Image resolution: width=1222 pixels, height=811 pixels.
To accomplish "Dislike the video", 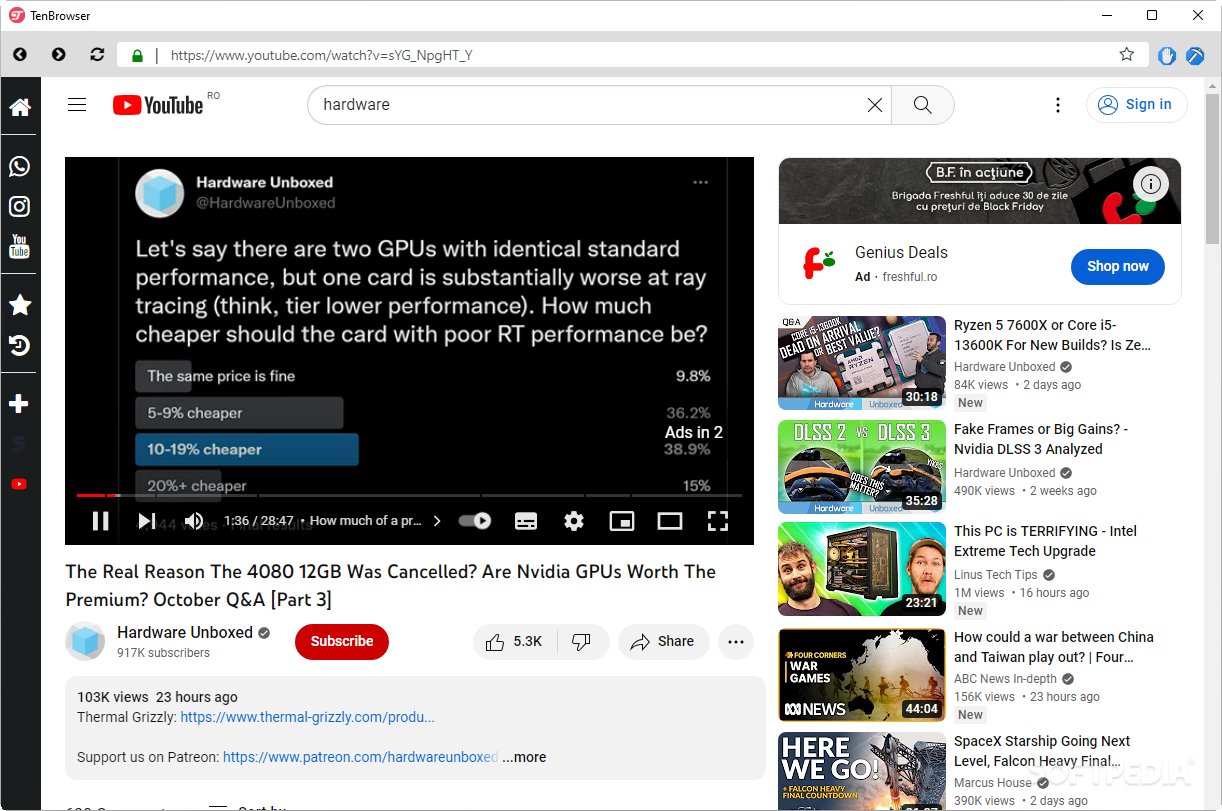I will pos(581,642).
